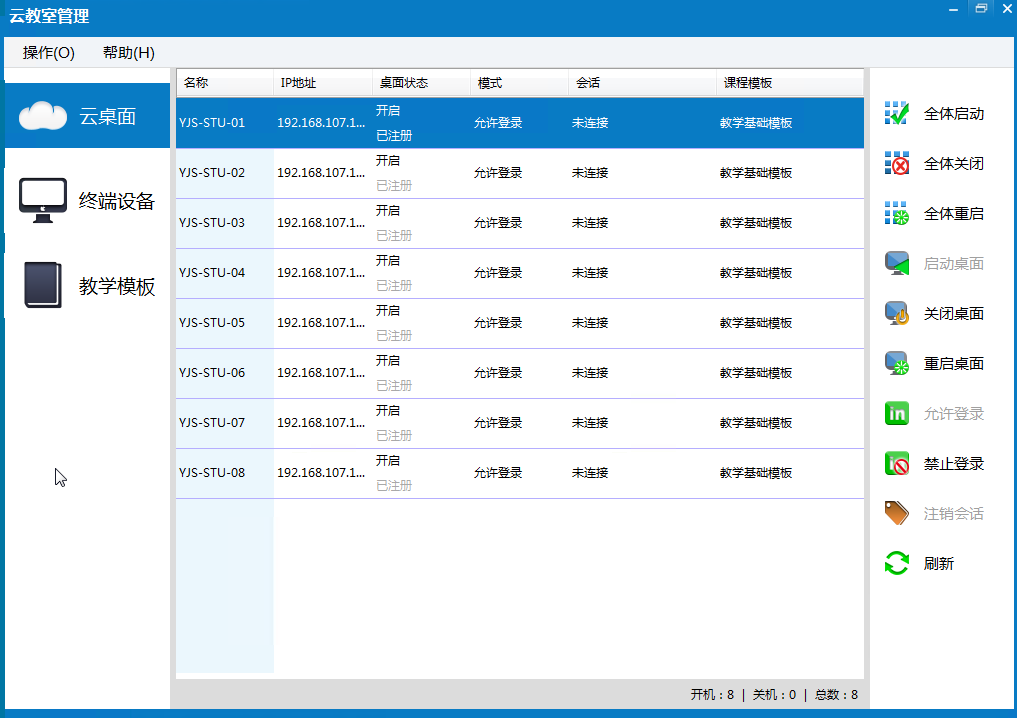
Task: Open the 帮助(H) menu
Action: coord(128,53)
